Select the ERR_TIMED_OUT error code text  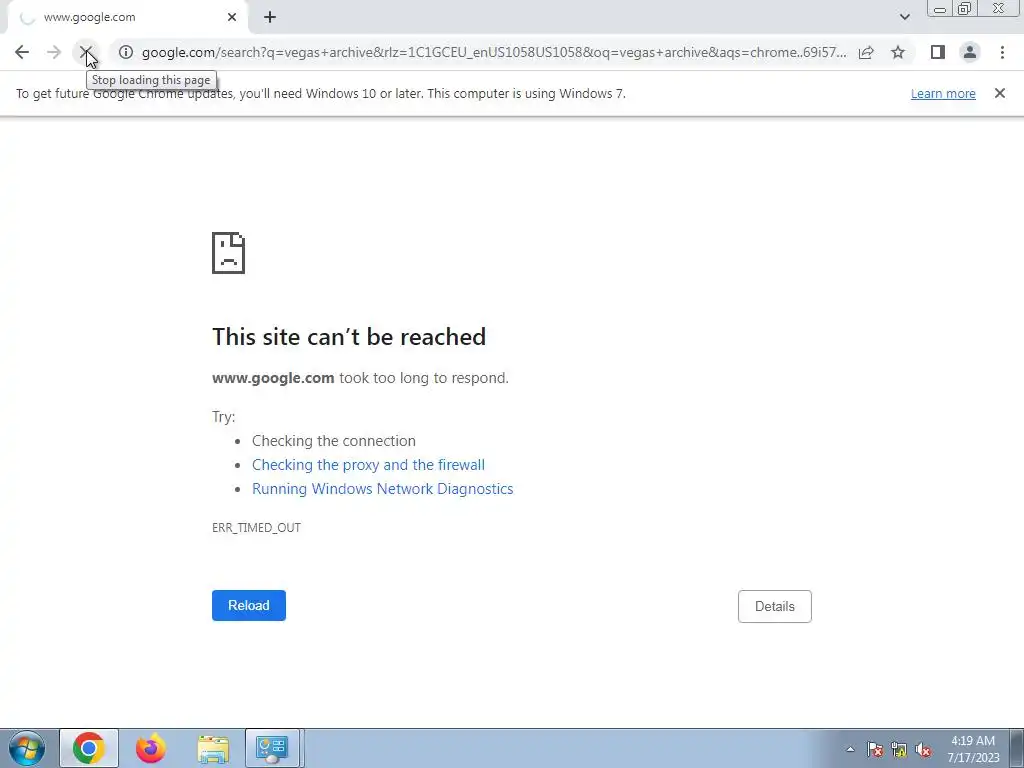256,528
